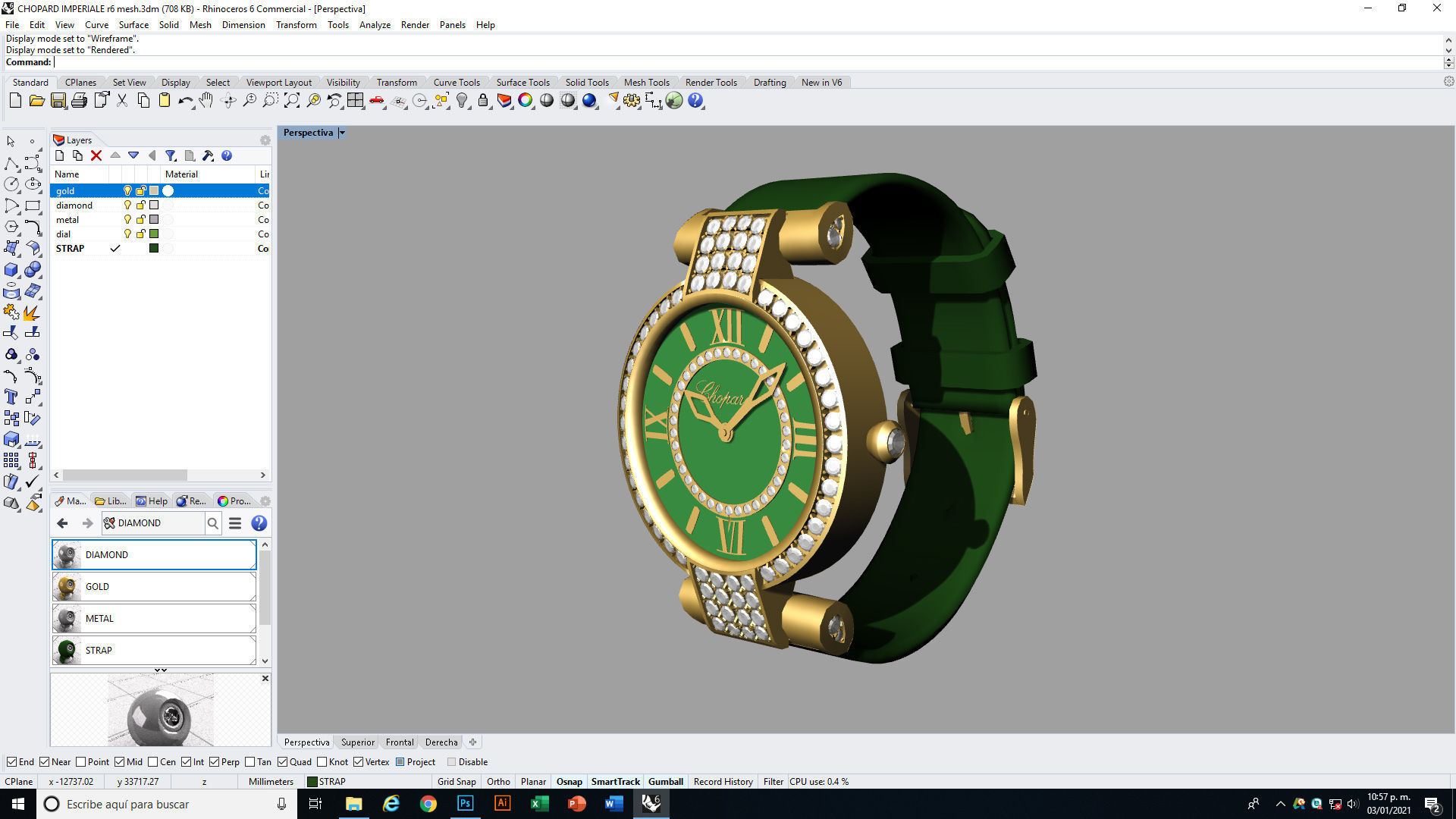Click the layer tools hammer icon
The height and width of the screenshot is (819, 1456).
point(208,155)
